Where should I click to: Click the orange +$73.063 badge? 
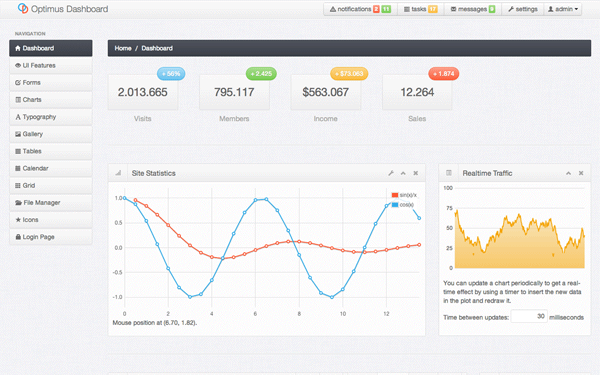(349, 73)
